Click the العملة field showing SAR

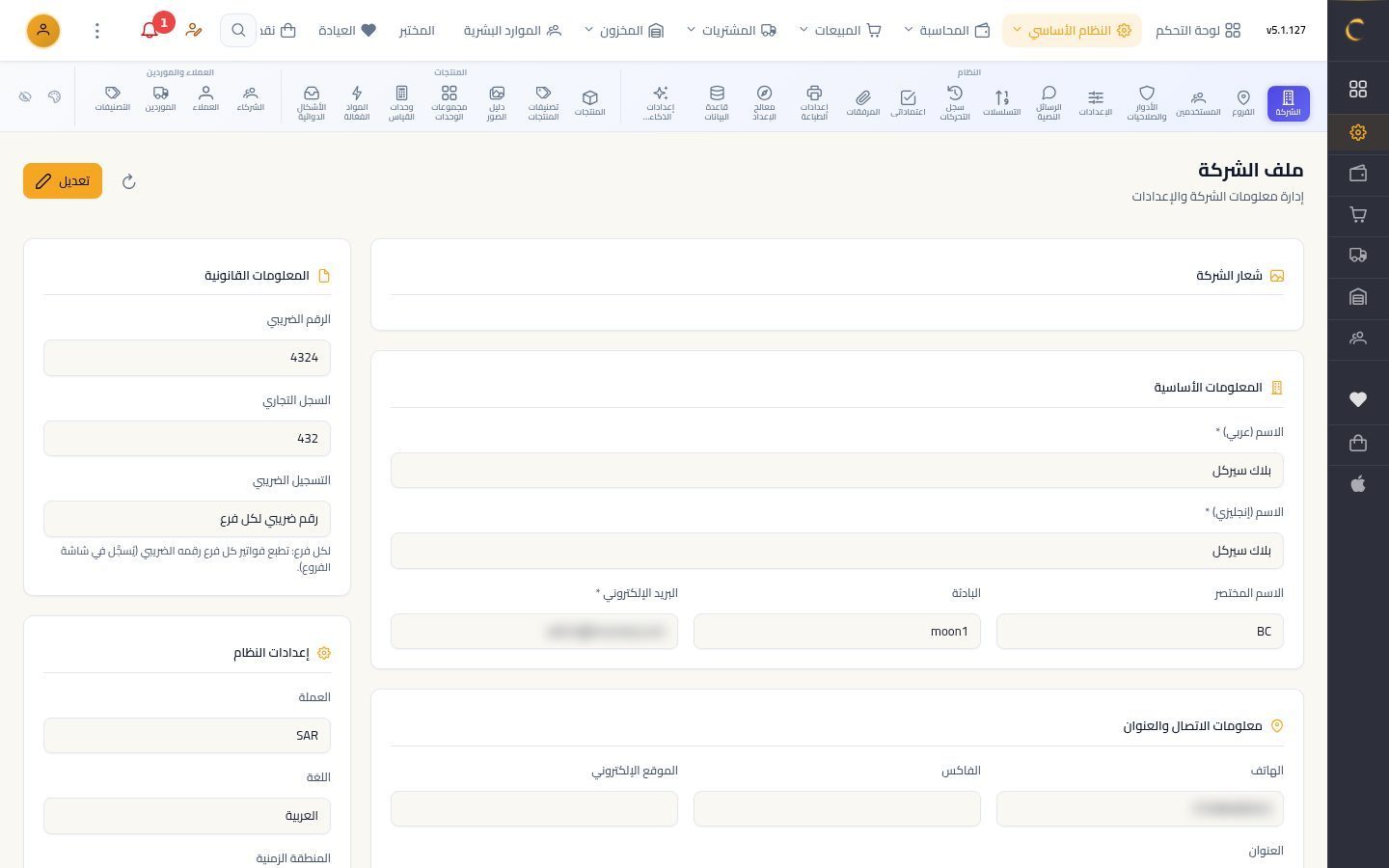click(187, 736)
